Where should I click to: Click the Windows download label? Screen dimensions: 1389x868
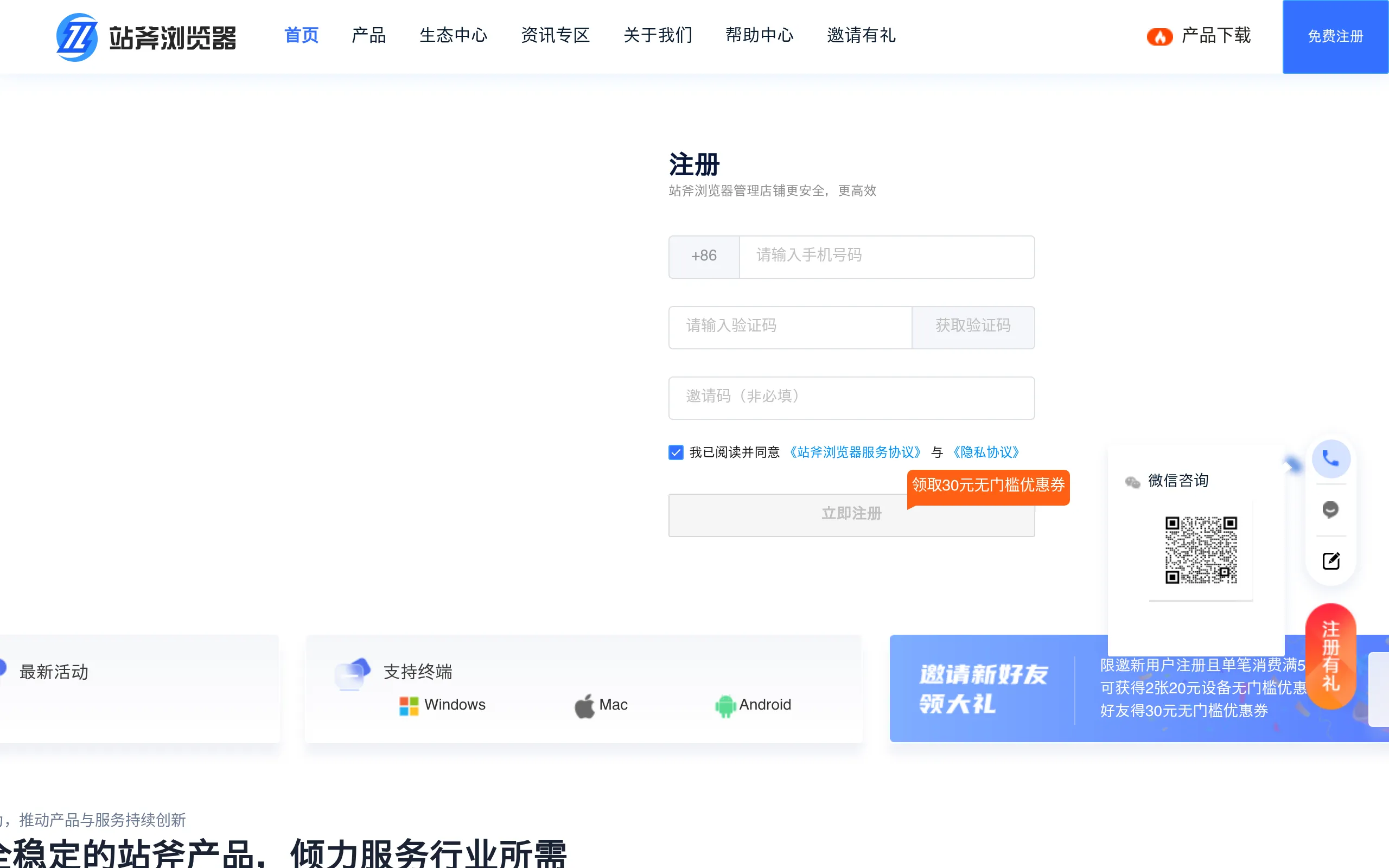click(455, 705)
